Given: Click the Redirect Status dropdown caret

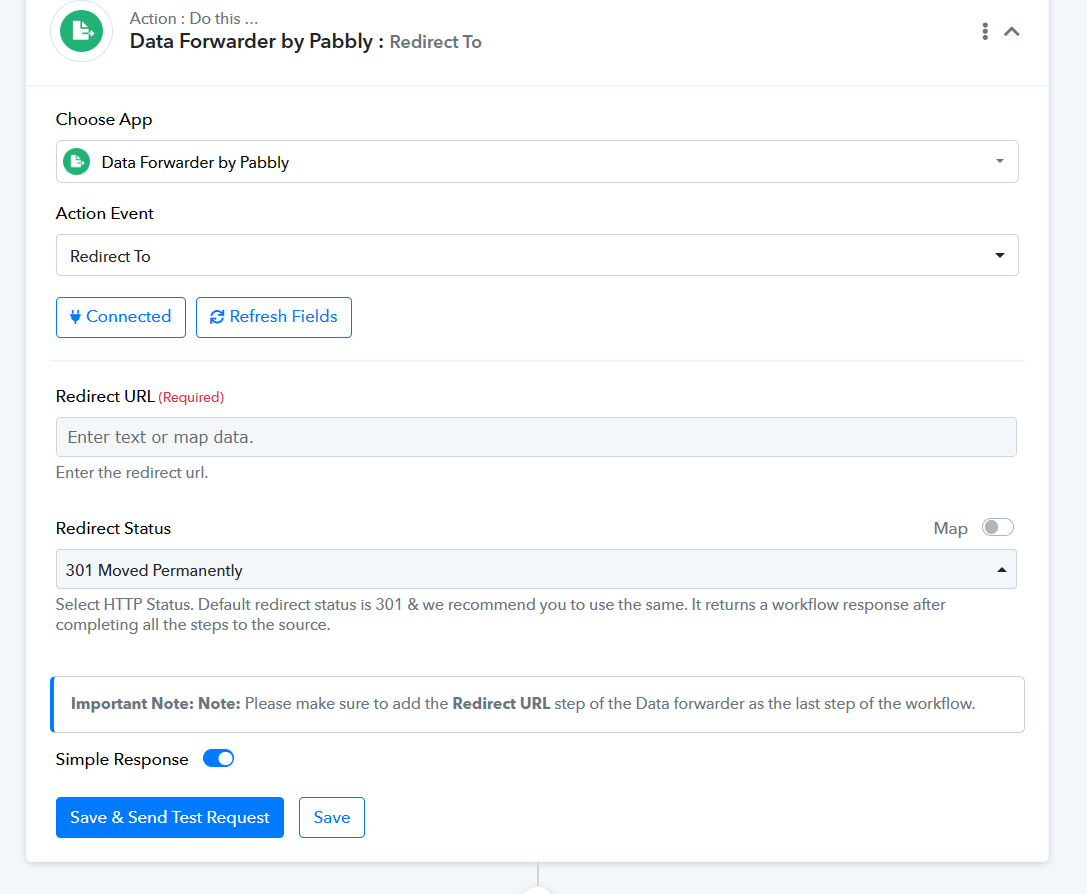Looking at the screenshot, I should (1001, 570).
